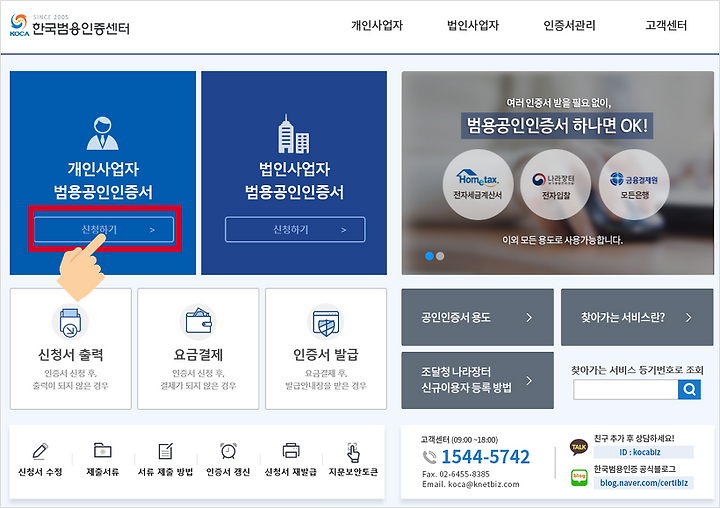Select the second banner slide dot
Viewport: 720px width, 508px height.
pos(440,256)
